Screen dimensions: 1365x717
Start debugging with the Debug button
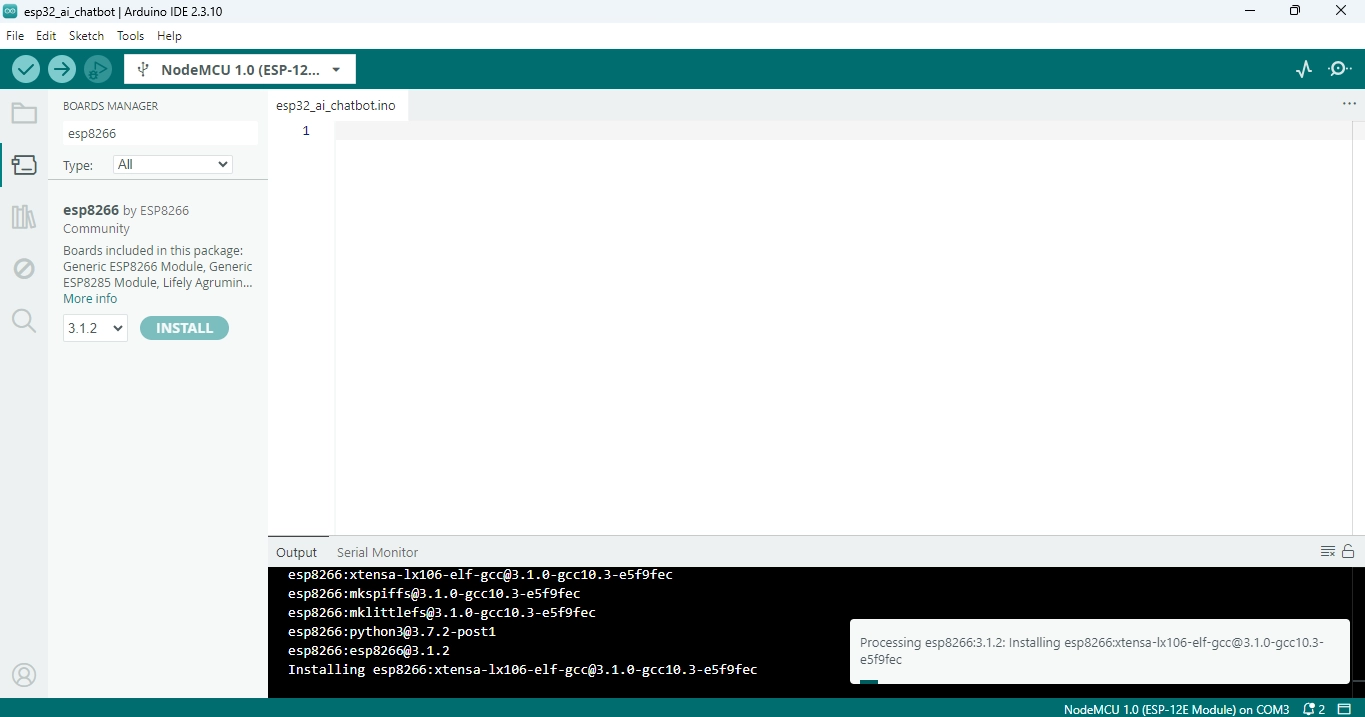tap(98, 69)
